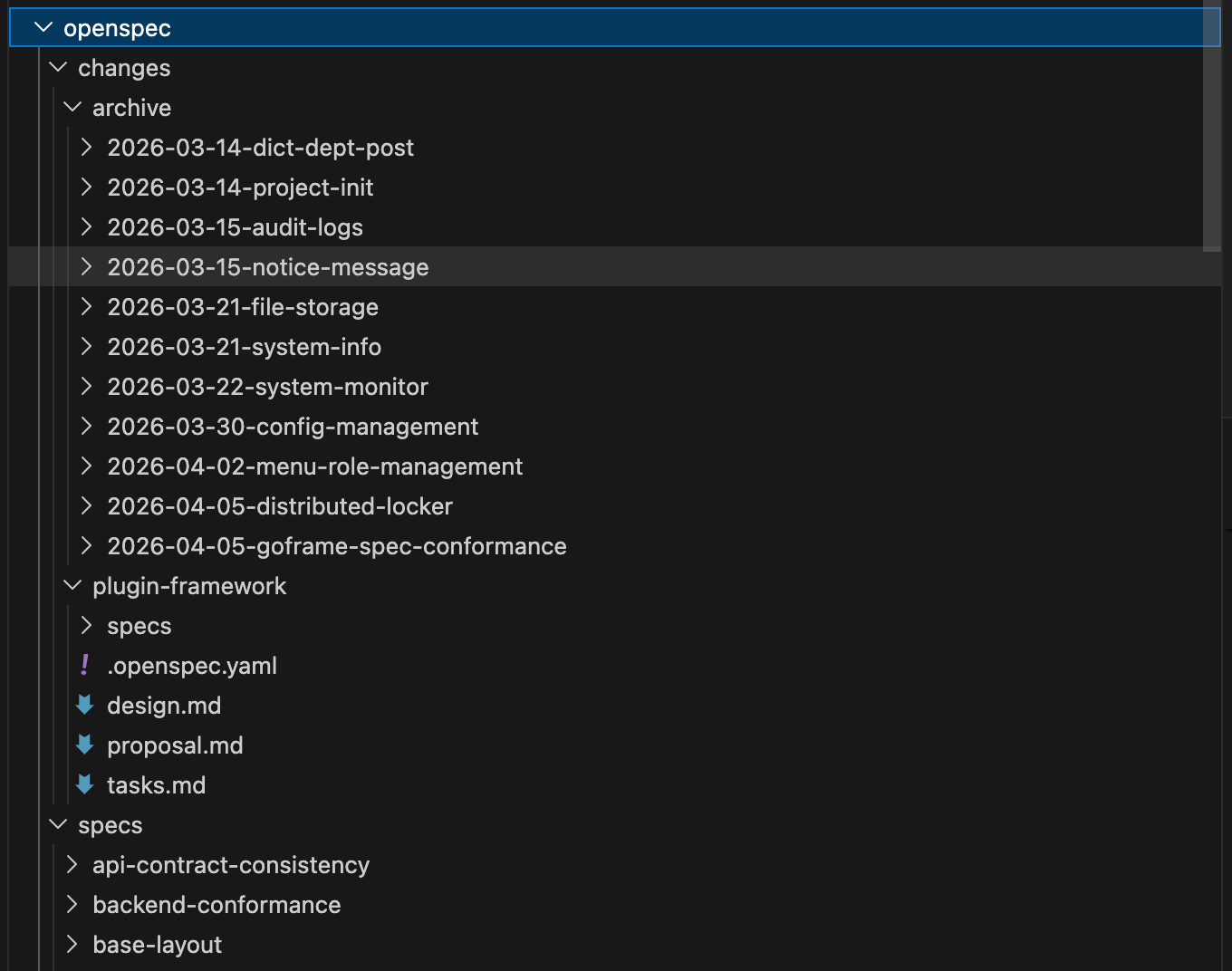Collapse the changes folder chevron
1232x971 pixels.
click(x=58, y=68)
